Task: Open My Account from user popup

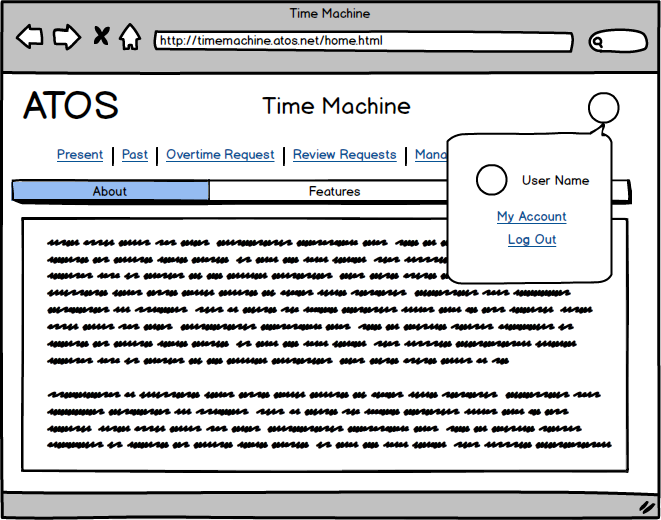Action: tap(531, 217)
